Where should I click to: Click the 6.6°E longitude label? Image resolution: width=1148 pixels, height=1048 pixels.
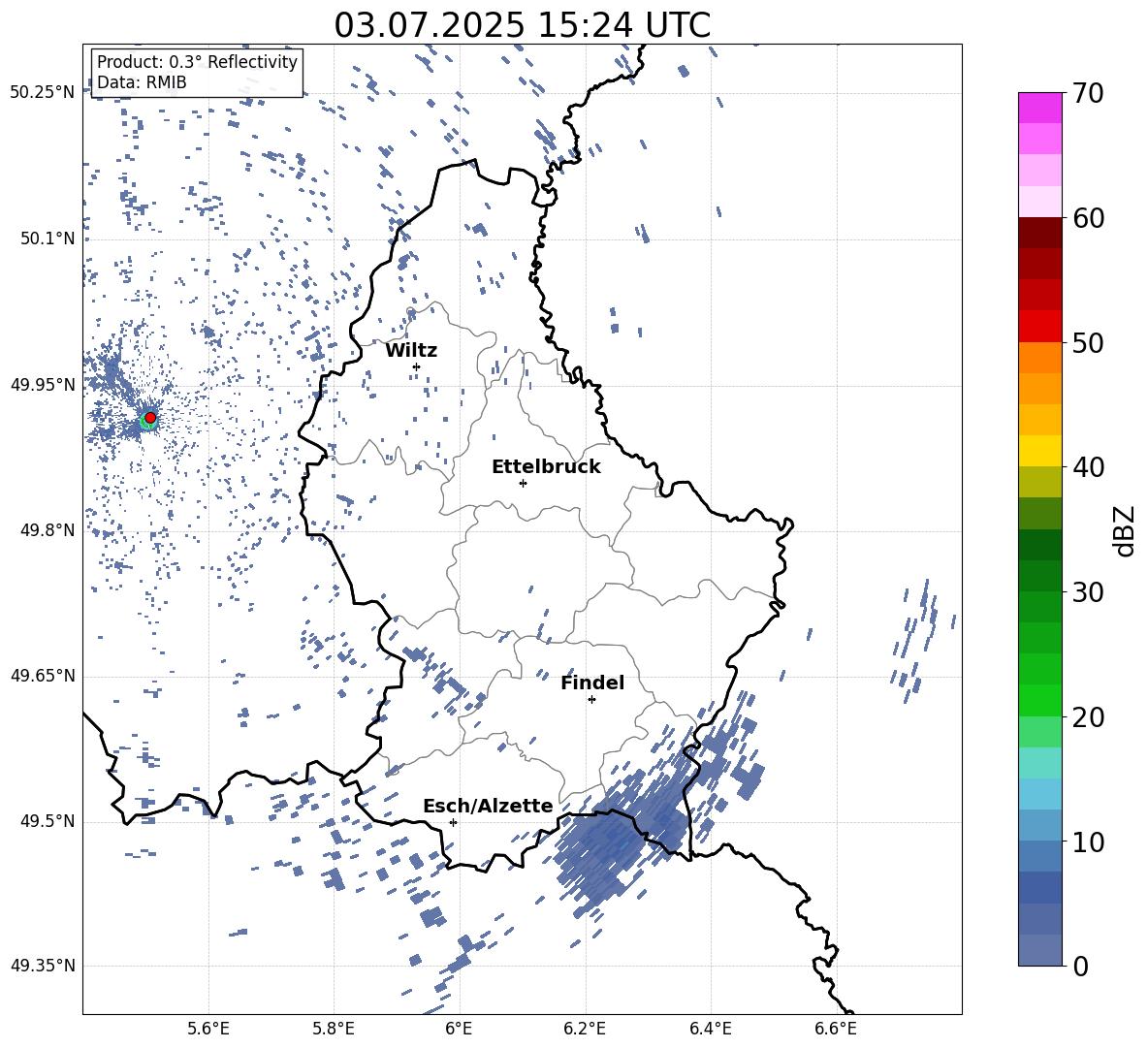[836, 1029]
